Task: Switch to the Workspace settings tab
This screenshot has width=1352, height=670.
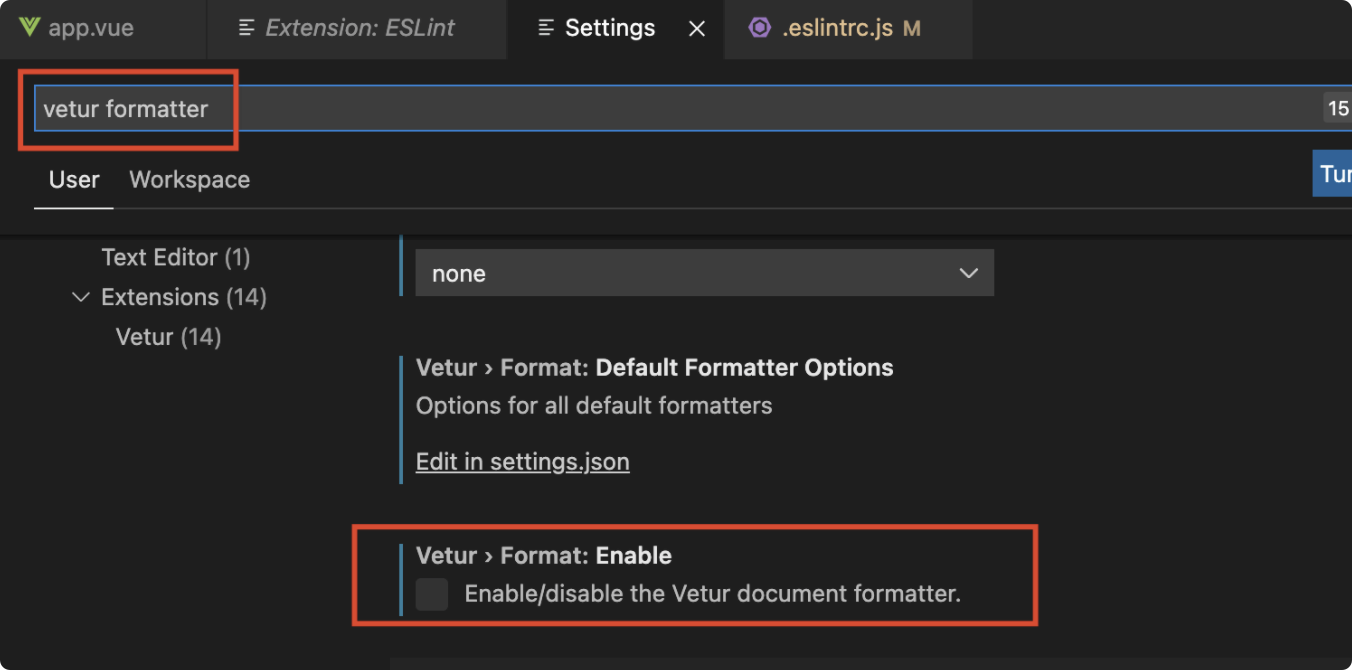Action: (x=189, y=180)
